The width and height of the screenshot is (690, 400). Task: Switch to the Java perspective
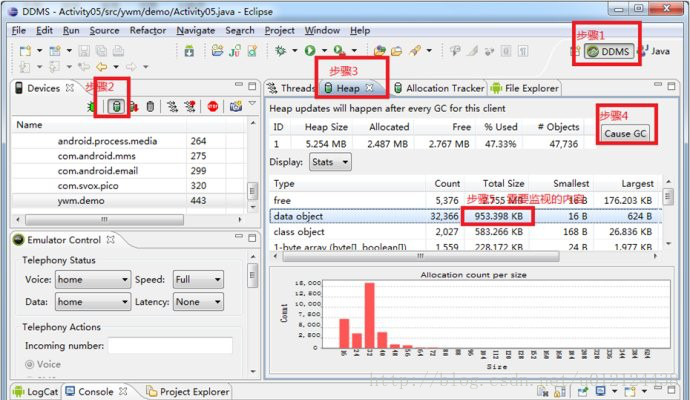point(654,51)
